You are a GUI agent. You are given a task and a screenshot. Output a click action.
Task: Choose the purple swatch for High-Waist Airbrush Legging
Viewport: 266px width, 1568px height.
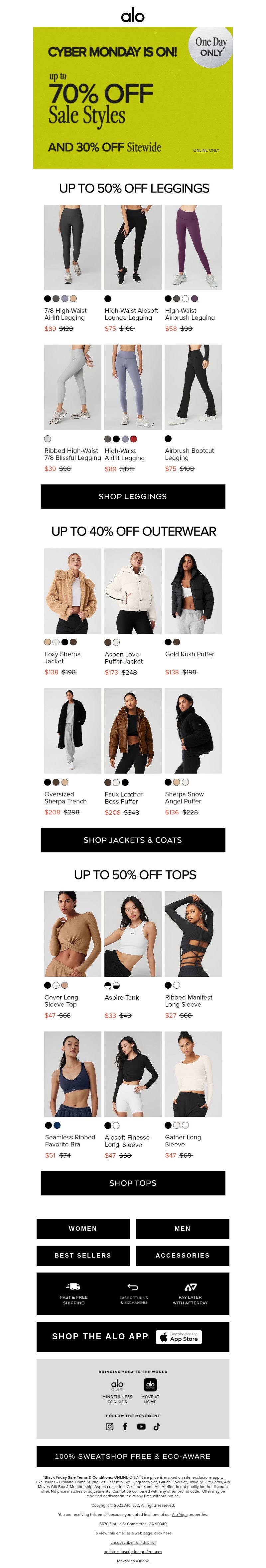(194, 299)
